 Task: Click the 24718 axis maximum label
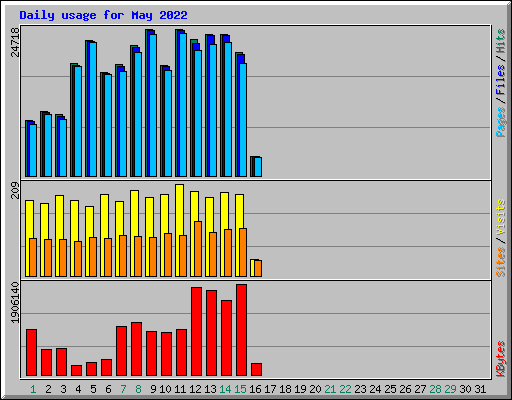coord(15,42)
